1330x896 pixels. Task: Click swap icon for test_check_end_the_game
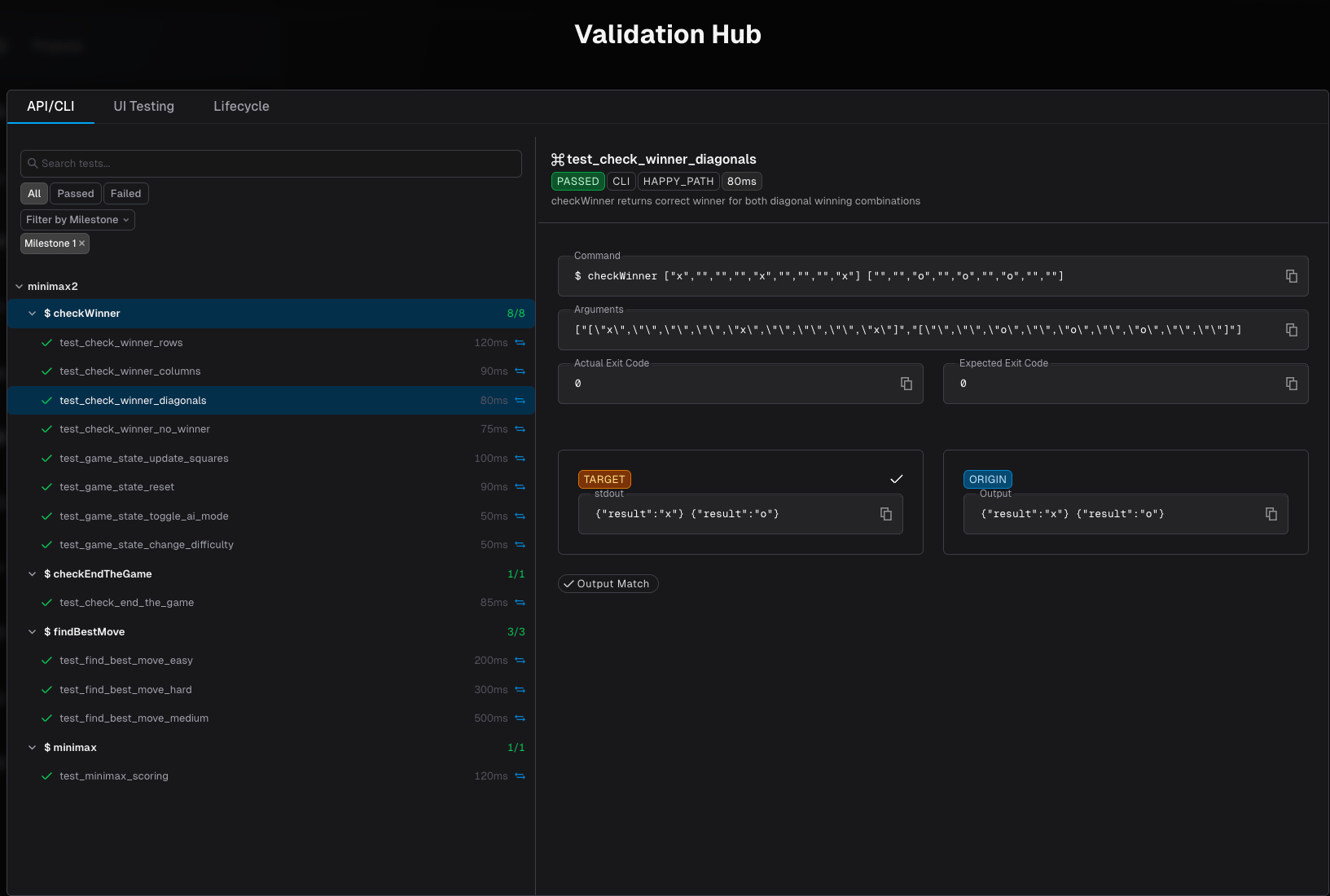[x=520, y=603]
